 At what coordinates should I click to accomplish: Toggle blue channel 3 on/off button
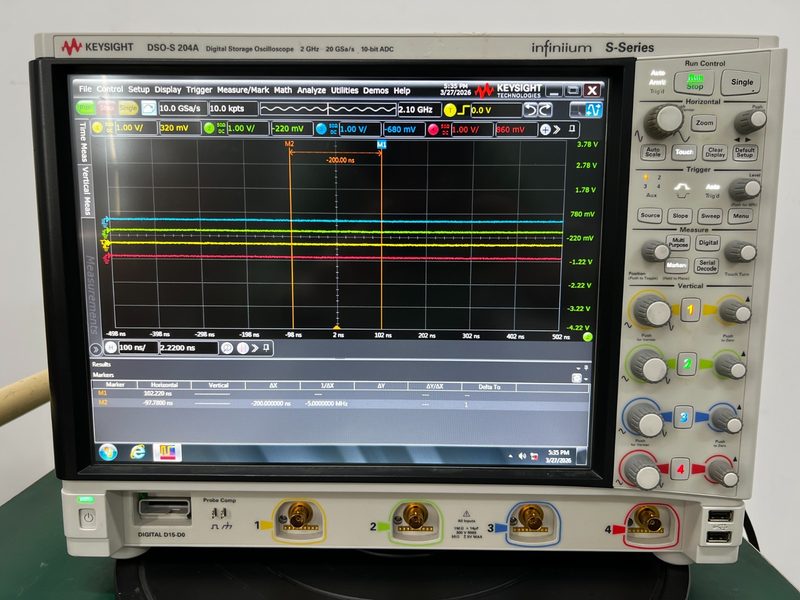click(321, 129)
